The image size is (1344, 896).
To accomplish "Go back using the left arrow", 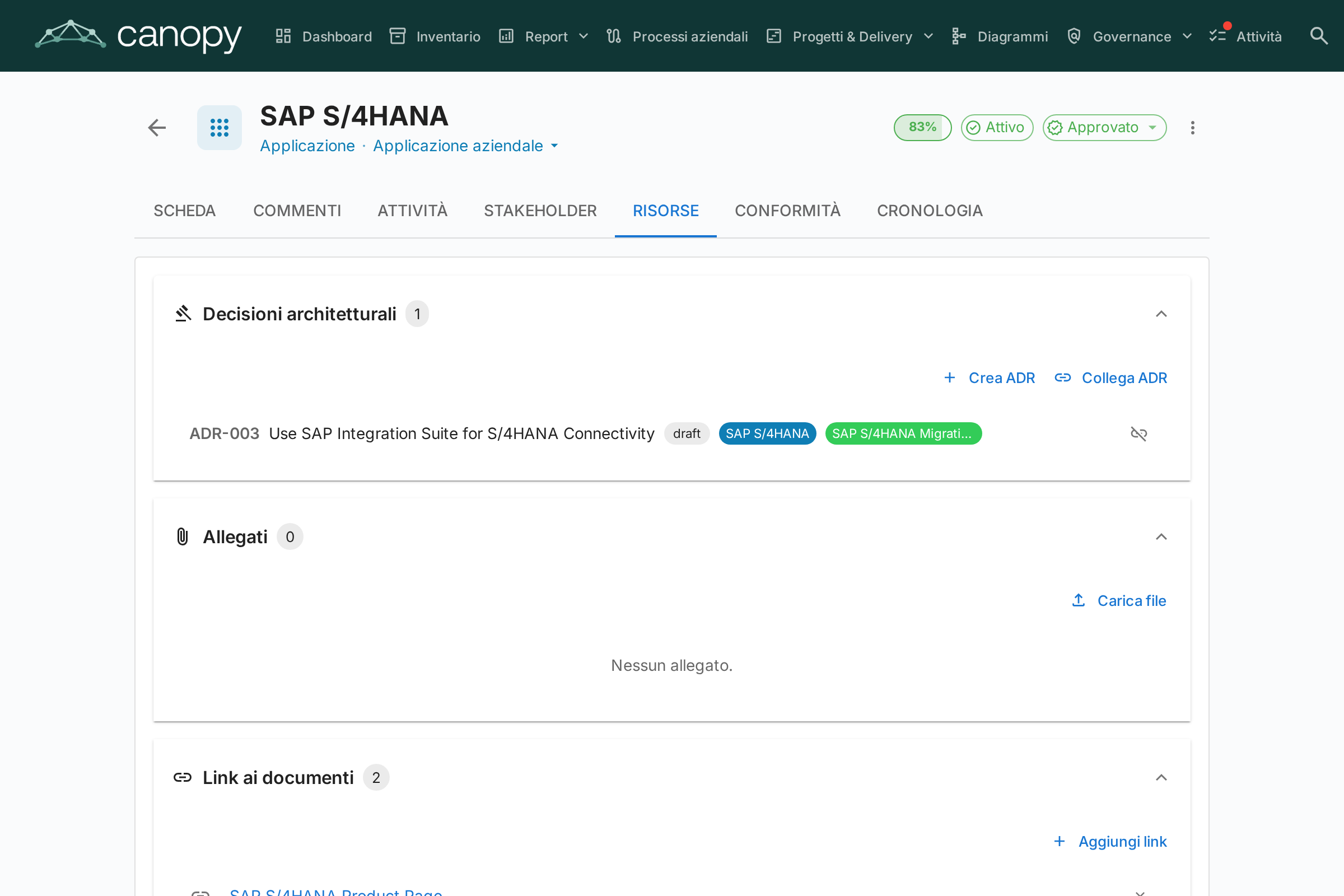I will pyautogui.click(x=157, y=128).
